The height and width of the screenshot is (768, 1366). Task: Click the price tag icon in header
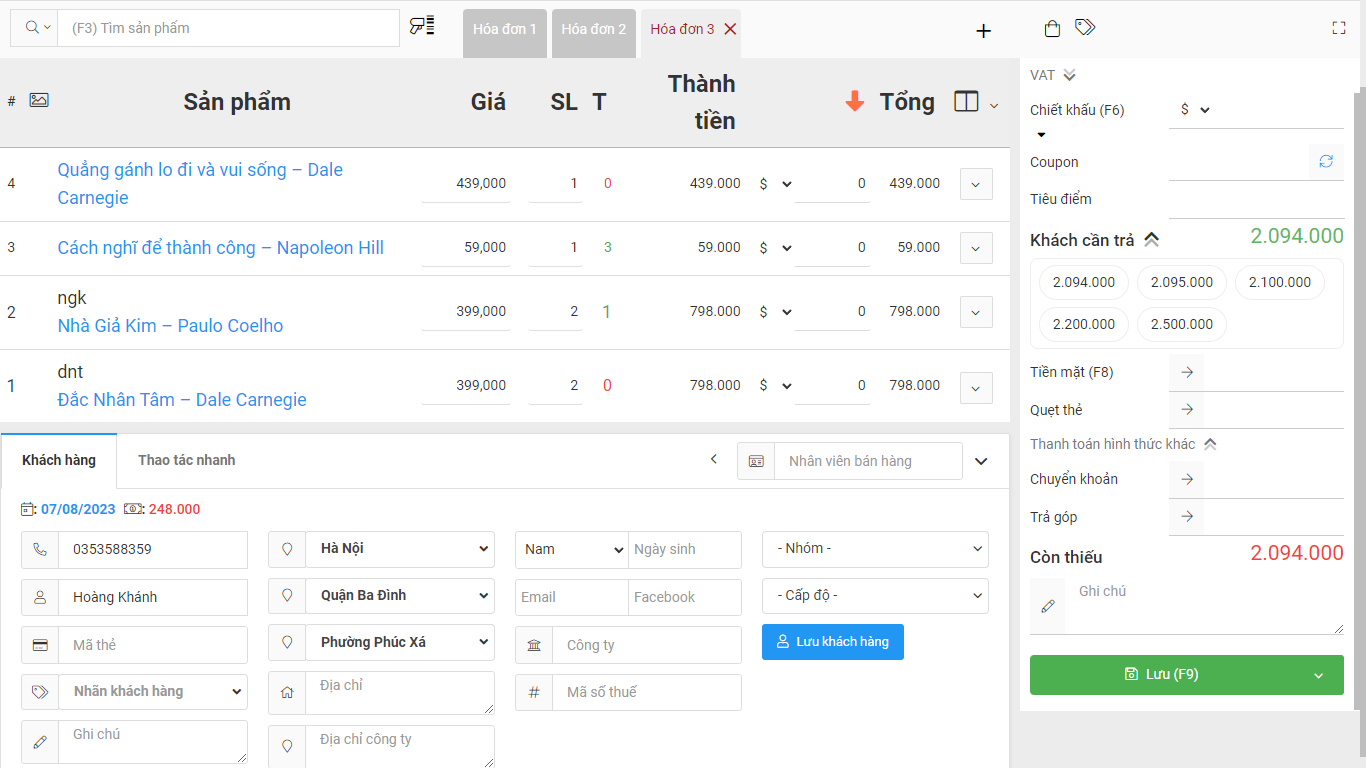coord(1085,27)
